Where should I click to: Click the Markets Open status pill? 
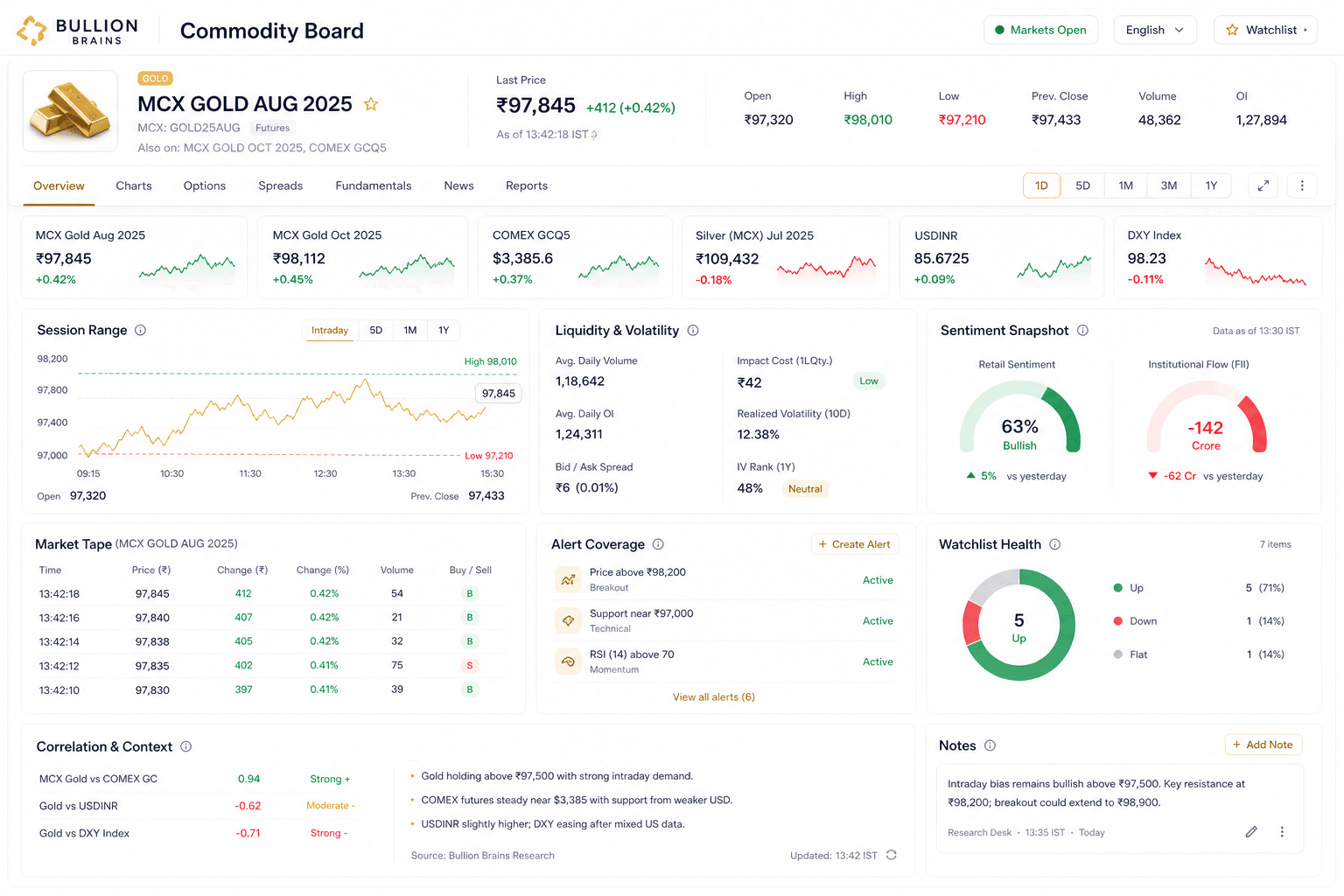pyautogui.click(x=1040, y=30)
